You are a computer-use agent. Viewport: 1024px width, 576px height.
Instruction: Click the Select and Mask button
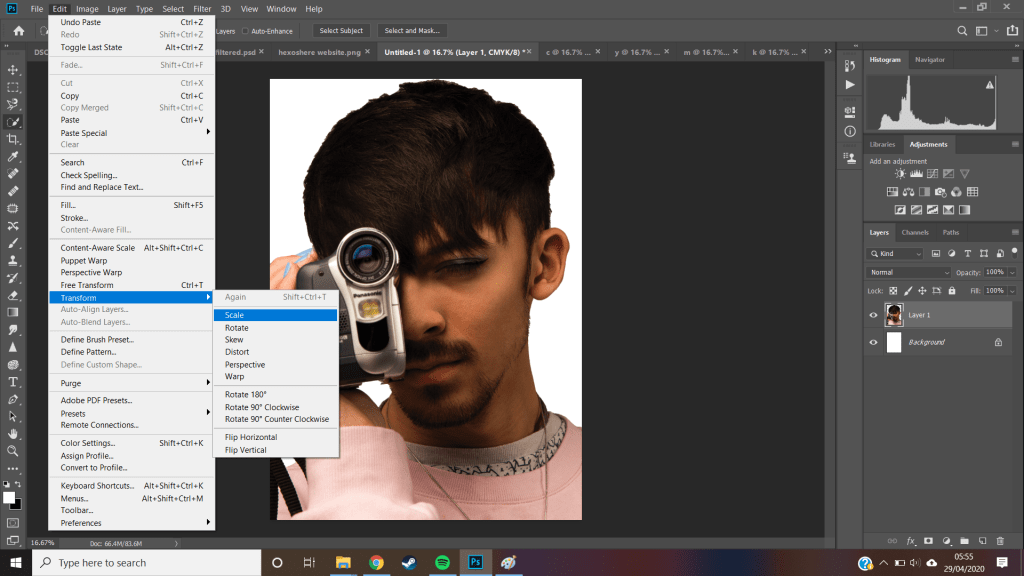pos(411,31)
